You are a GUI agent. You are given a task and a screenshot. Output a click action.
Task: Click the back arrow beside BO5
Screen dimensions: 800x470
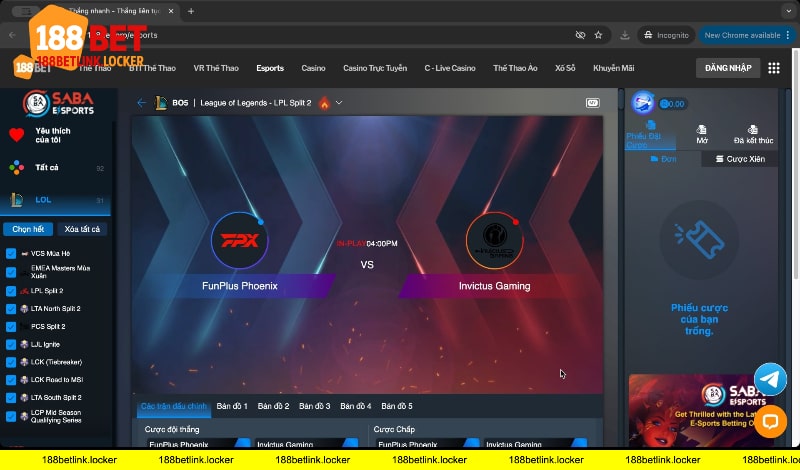pyautogui.click(x=141, y=103)
